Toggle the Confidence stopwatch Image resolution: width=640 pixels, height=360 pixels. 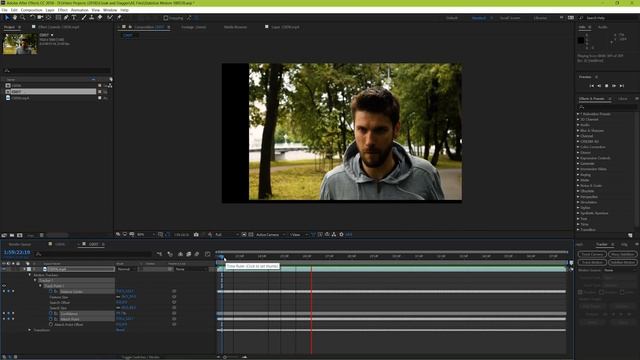pyautogui.click(x=51, y=313)
